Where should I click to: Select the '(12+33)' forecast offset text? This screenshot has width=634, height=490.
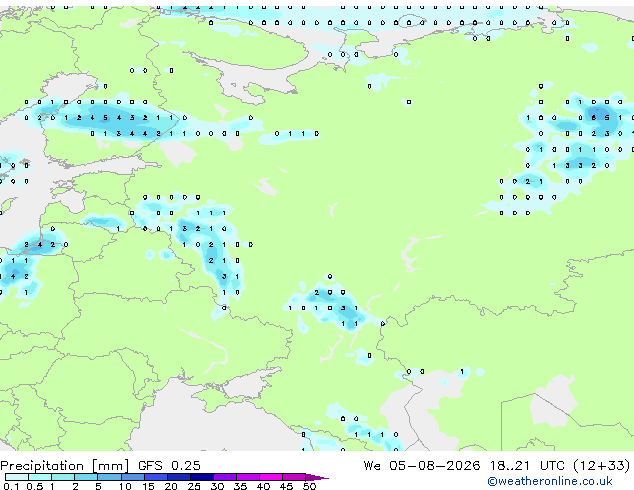602,466
